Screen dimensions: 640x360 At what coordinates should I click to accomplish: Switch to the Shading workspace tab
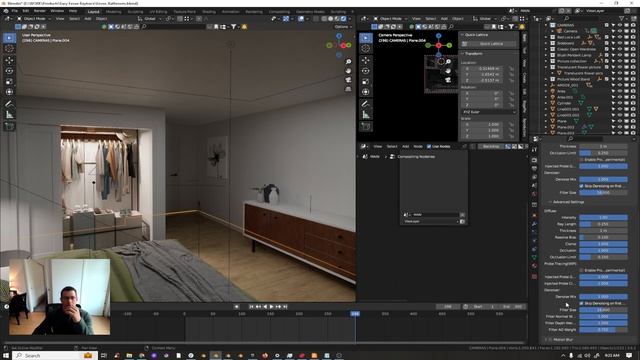tap(209, 12)
